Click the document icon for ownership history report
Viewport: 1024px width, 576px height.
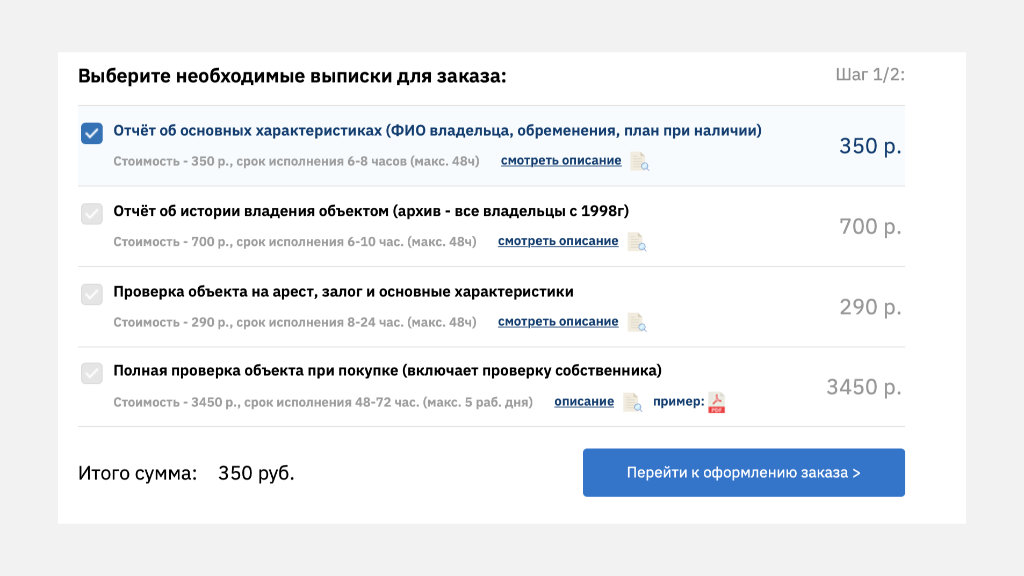pos(636,241)
